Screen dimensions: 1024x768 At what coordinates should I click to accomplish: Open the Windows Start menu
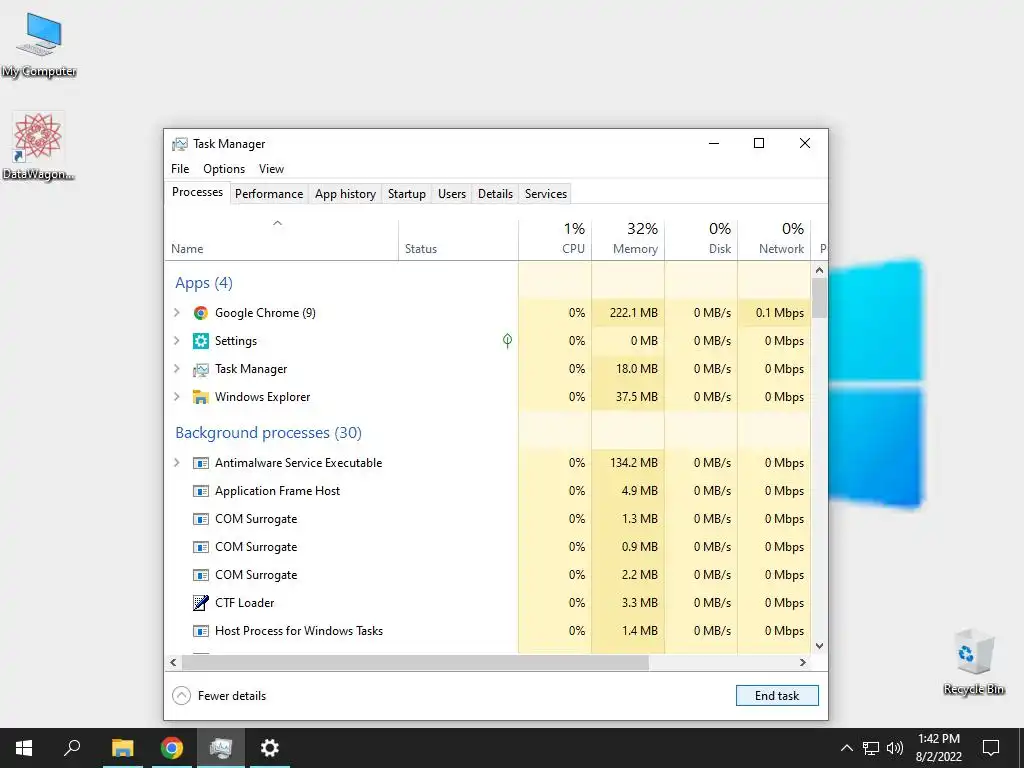[24, 748]
